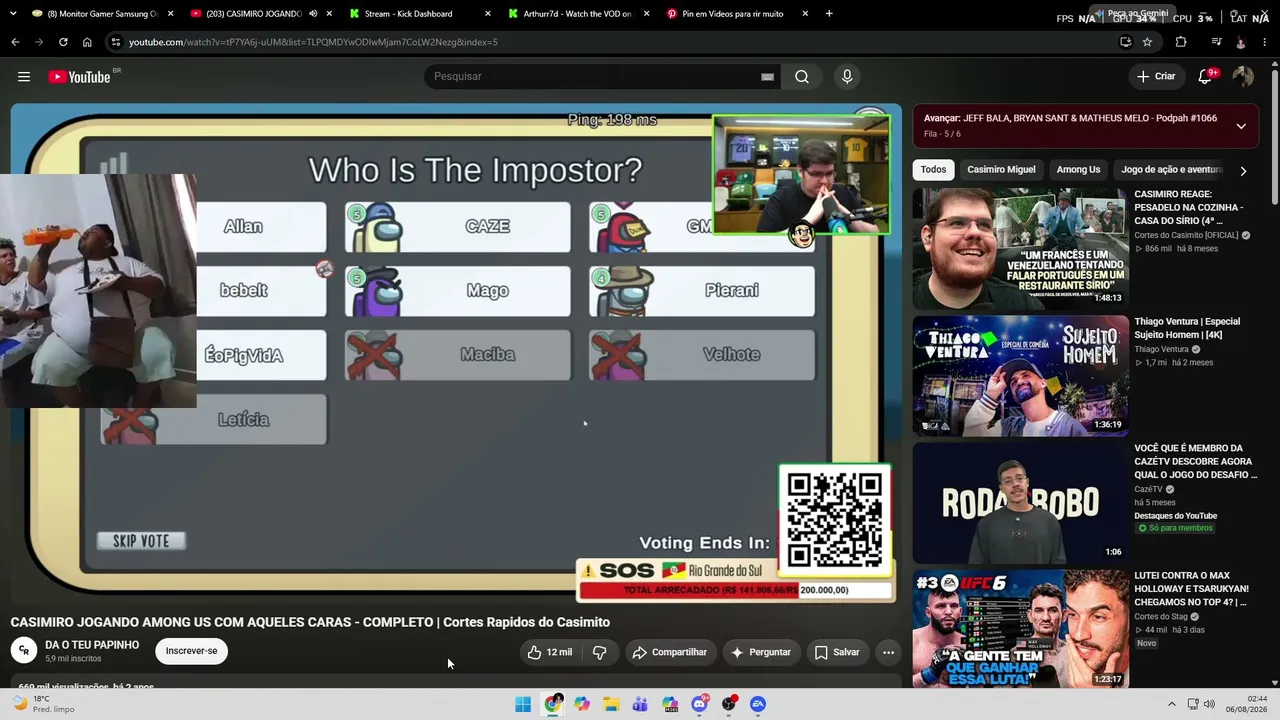Bookmark this page with the star
This screenshot has width=1280, height=720.
pos(1147,42)
